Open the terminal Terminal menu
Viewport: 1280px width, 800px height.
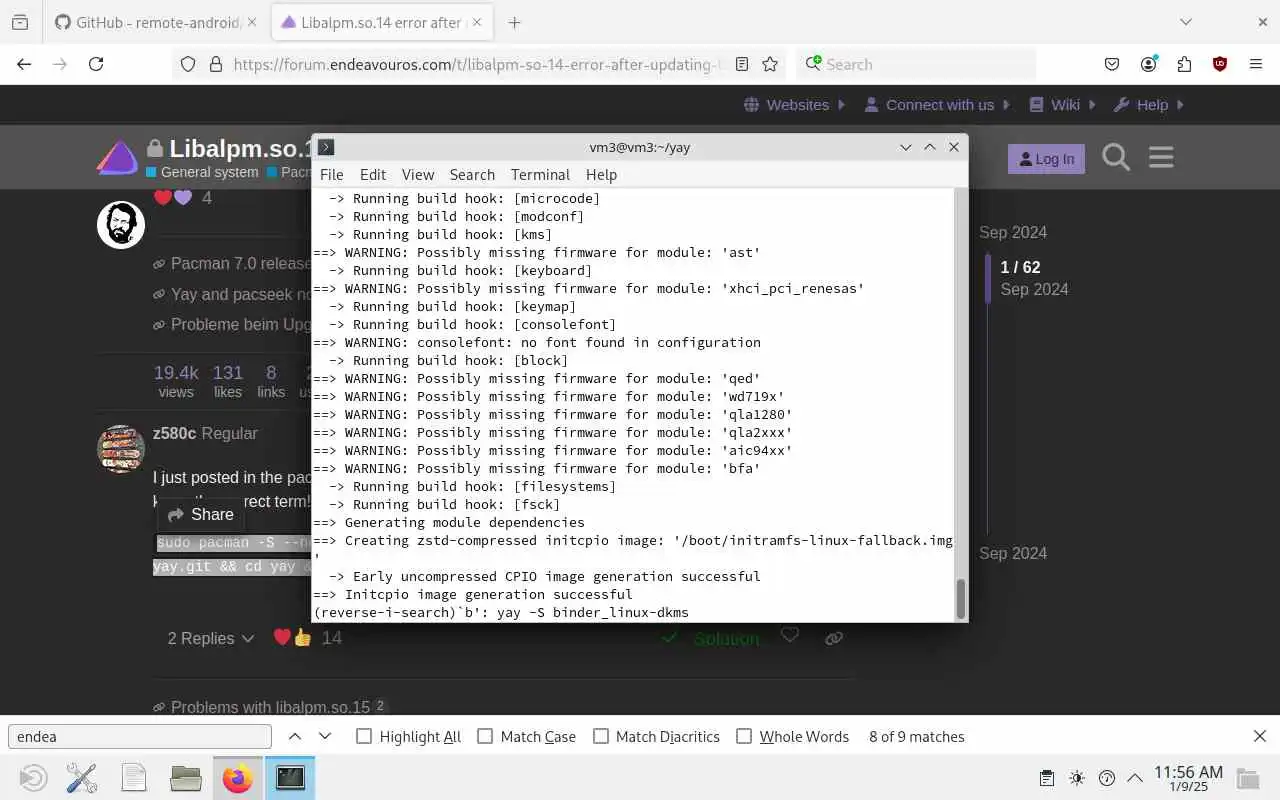(540, 174)
